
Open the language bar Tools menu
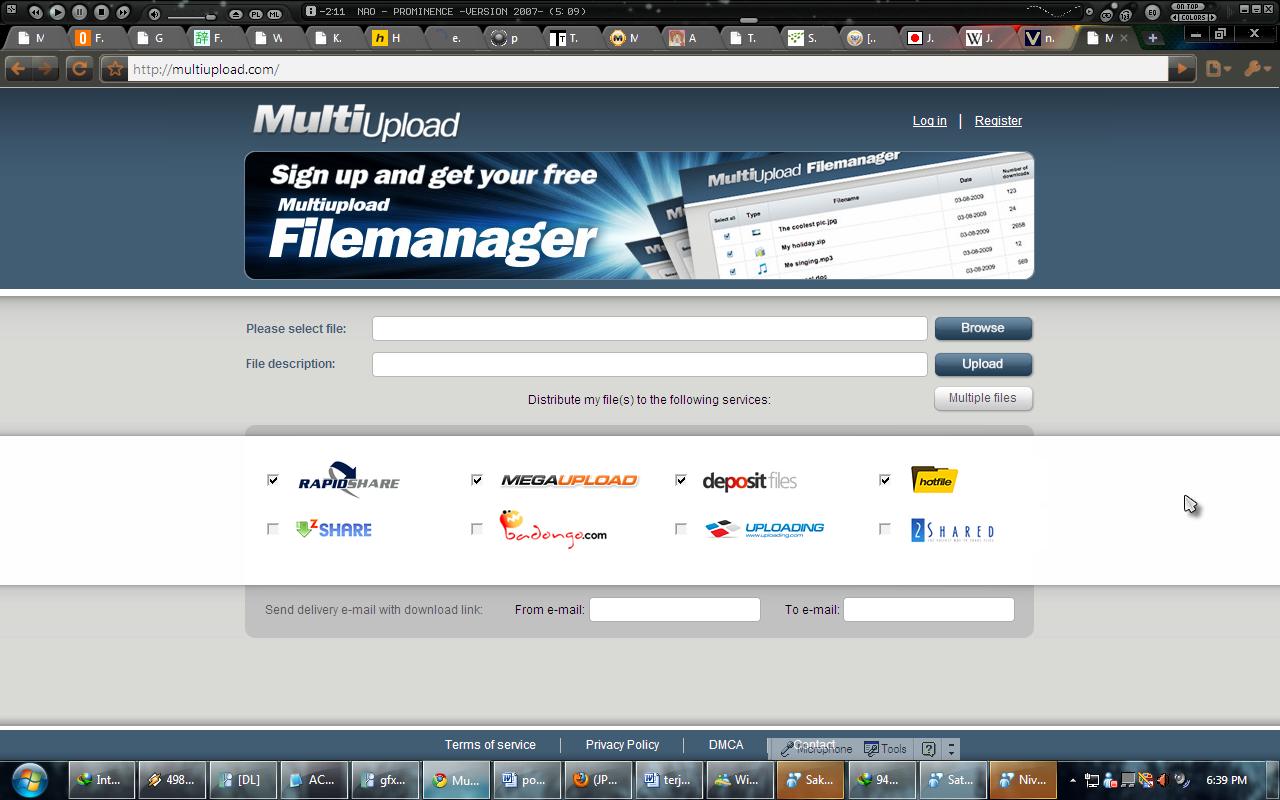(886, 749)
